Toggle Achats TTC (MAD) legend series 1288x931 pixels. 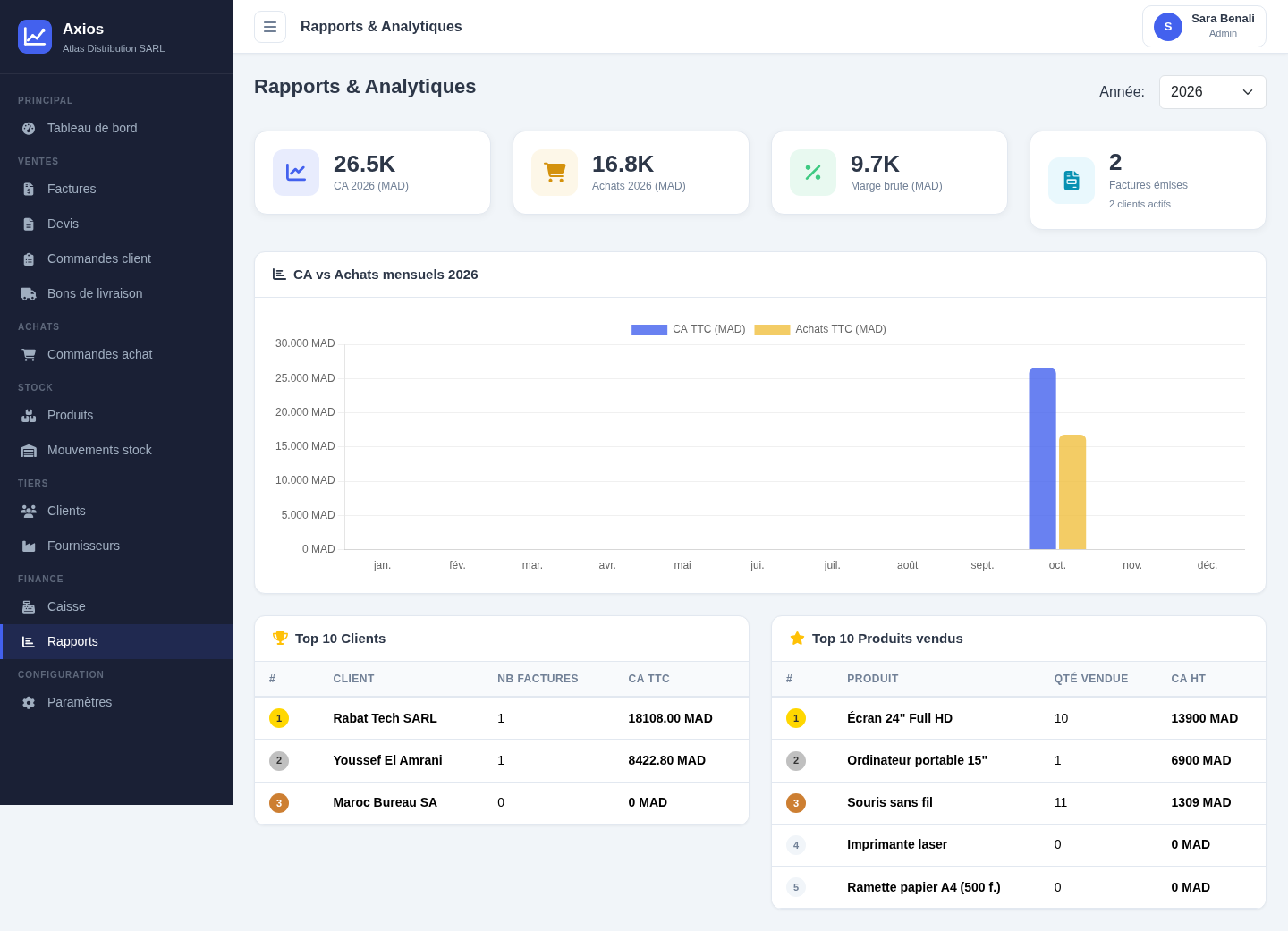point(820,329)
